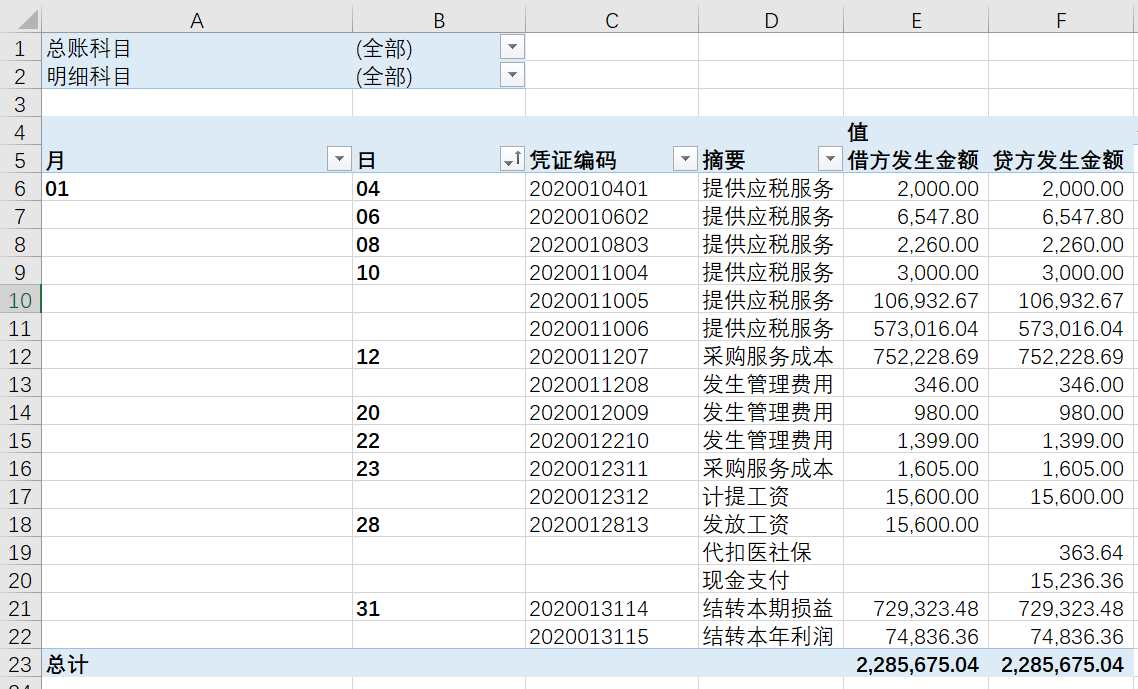The height and width of the screenshot is (689, 1138).
Task: Click the 值 header cell
Action: pyautogui.click(x=916, y=131)
